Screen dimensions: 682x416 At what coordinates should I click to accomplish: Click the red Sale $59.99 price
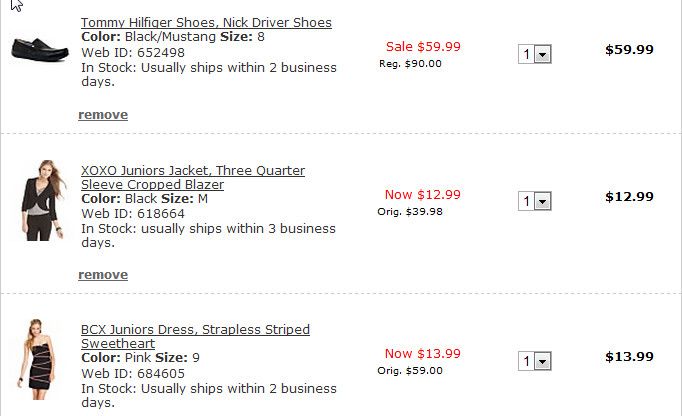click(x=423, y=46)
